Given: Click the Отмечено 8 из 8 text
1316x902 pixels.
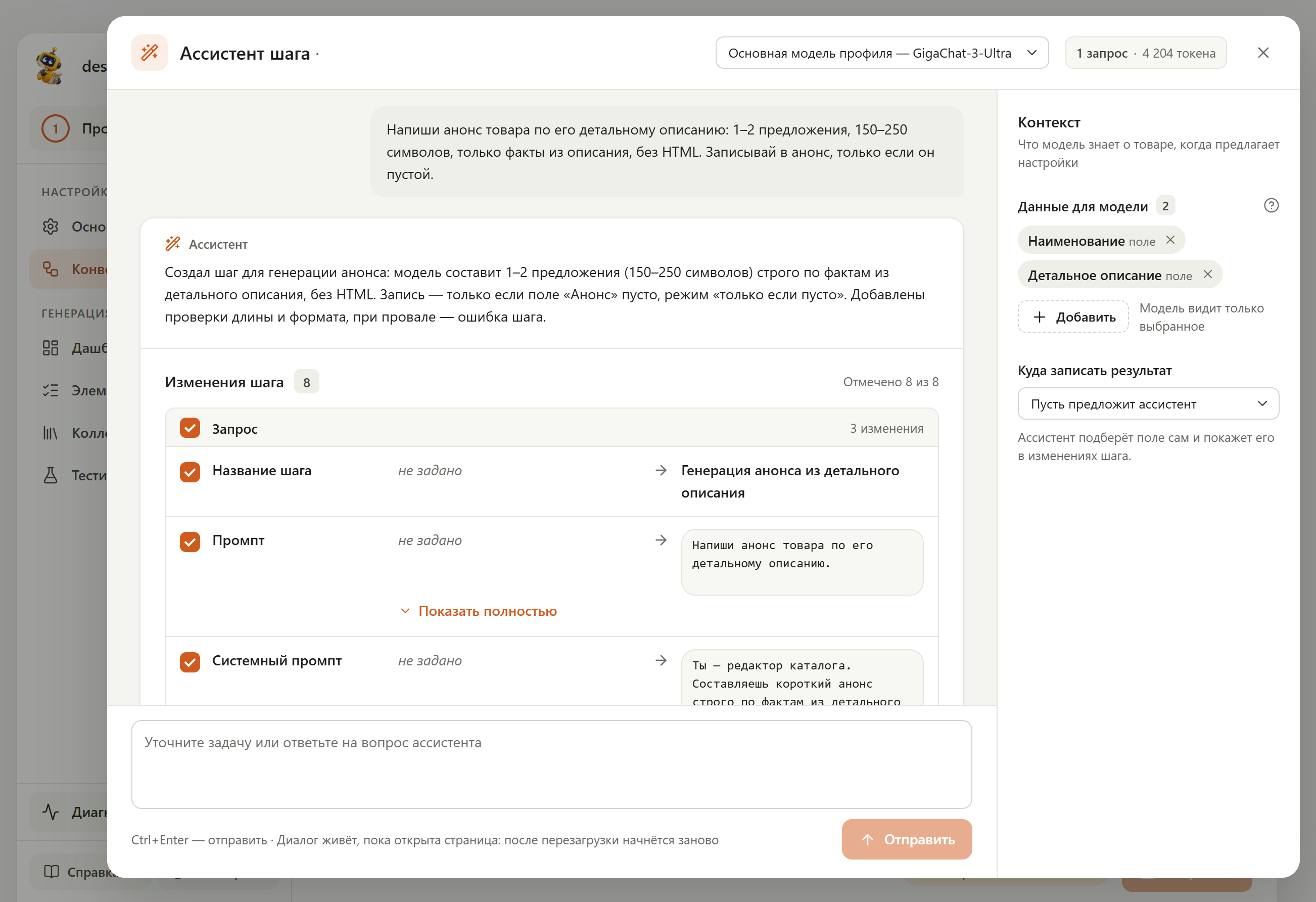Looking at the screenshot, I should tap(891, 382).
